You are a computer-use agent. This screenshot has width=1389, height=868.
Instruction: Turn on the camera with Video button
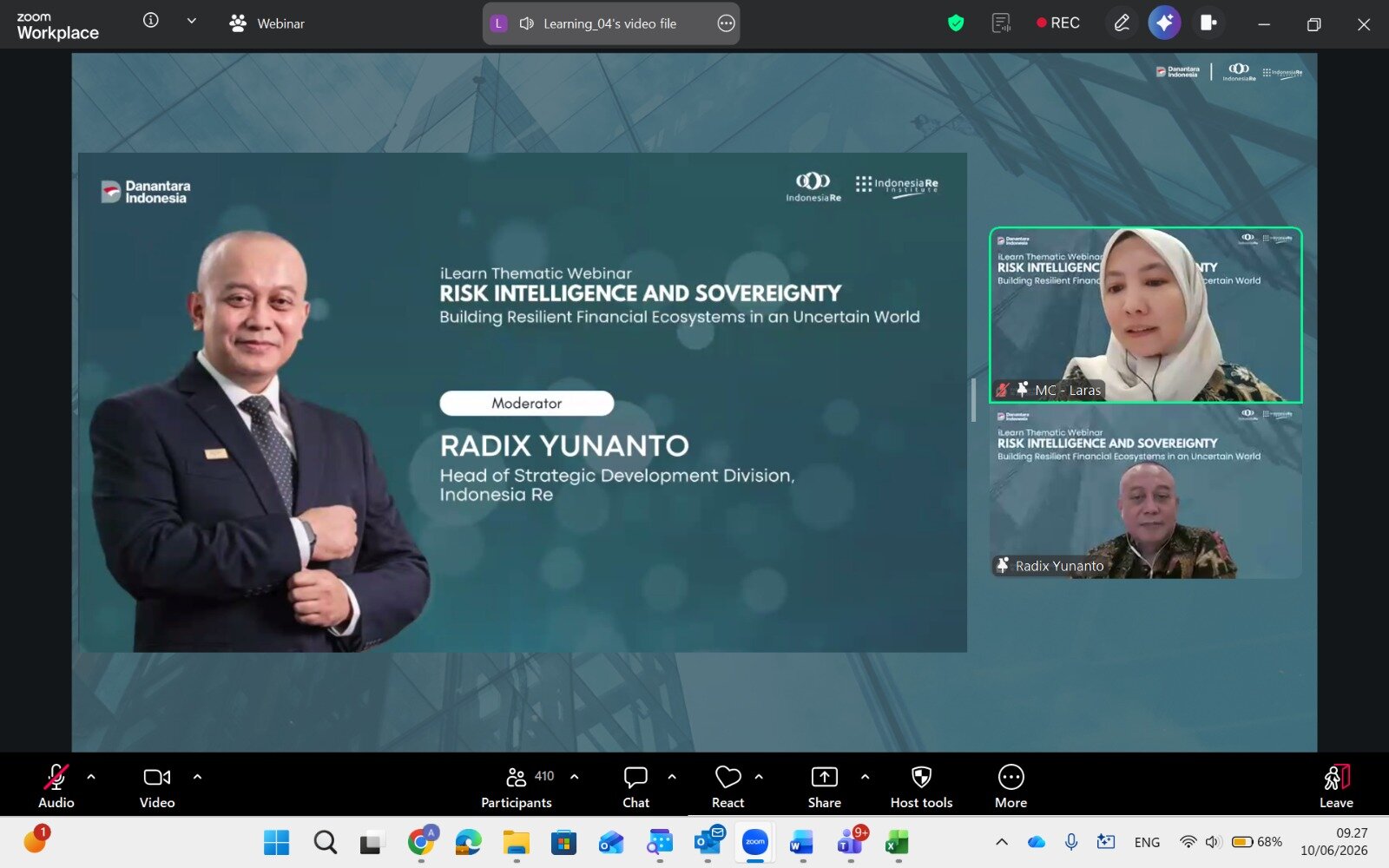157,786
